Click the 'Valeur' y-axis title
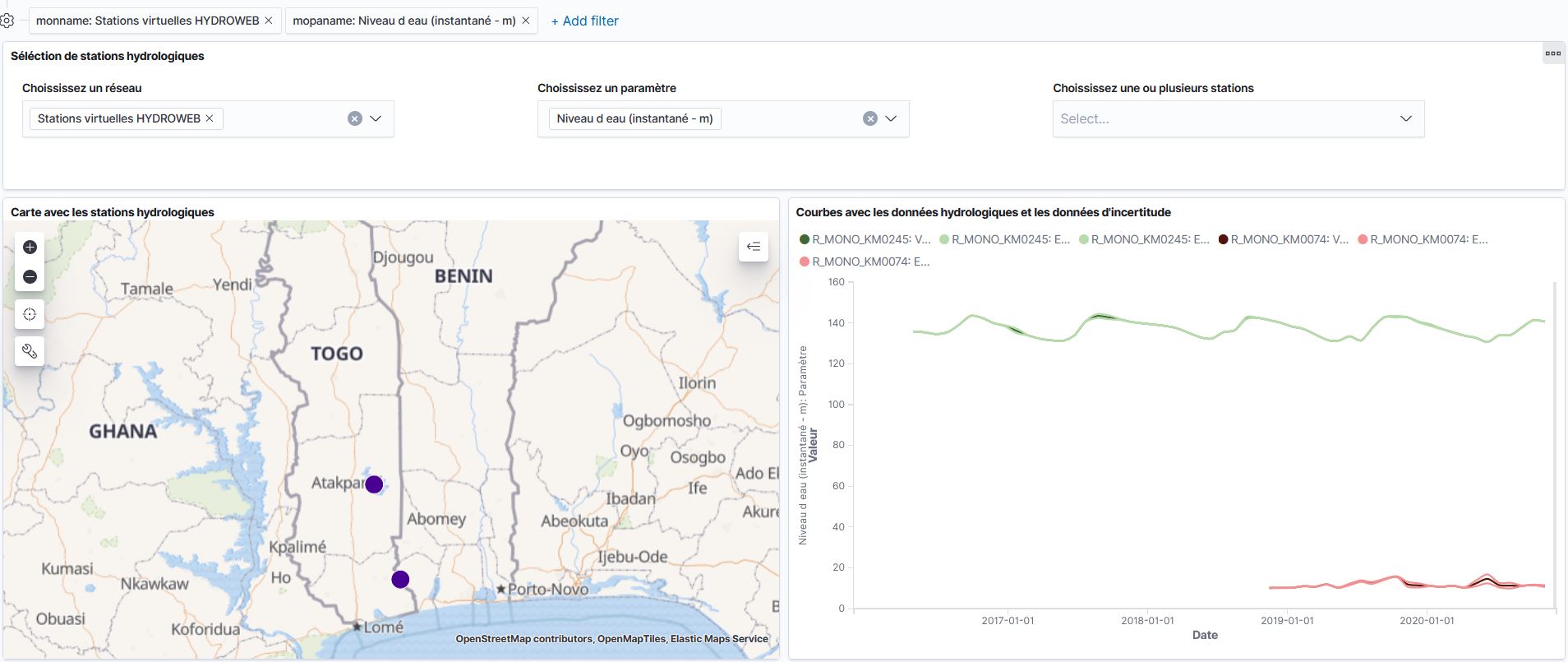Viewport: 1568px width, 662px height. (813, 445)
